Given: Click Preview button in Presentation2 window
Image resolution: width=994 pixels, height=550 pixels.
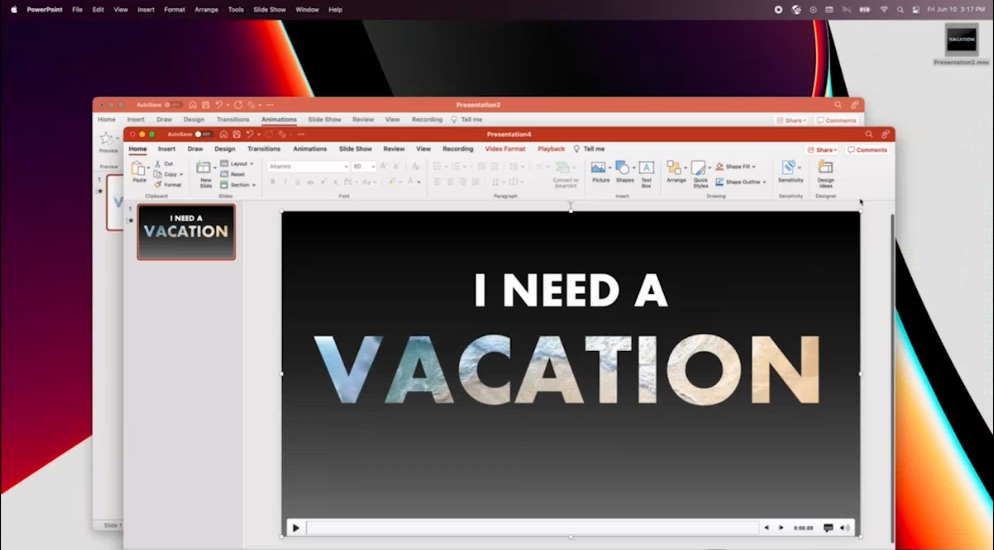Looking at the screenshot, I should point(108,142).
